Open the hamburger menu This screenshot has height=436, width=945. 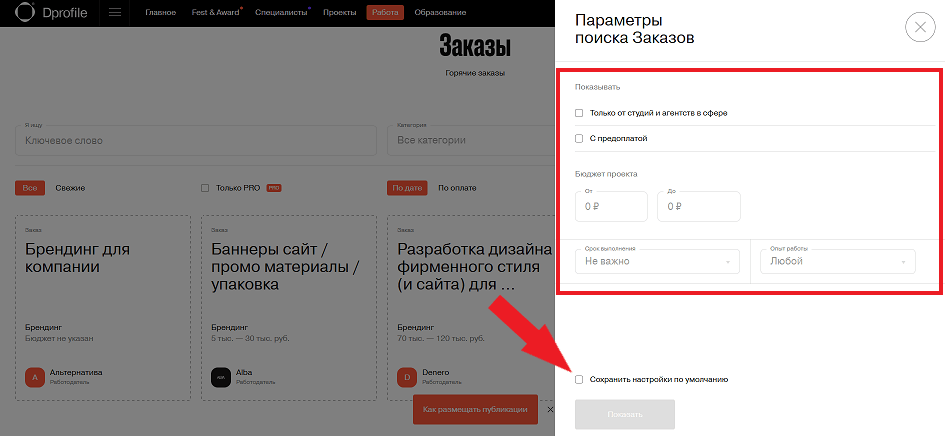coord(115,12)
